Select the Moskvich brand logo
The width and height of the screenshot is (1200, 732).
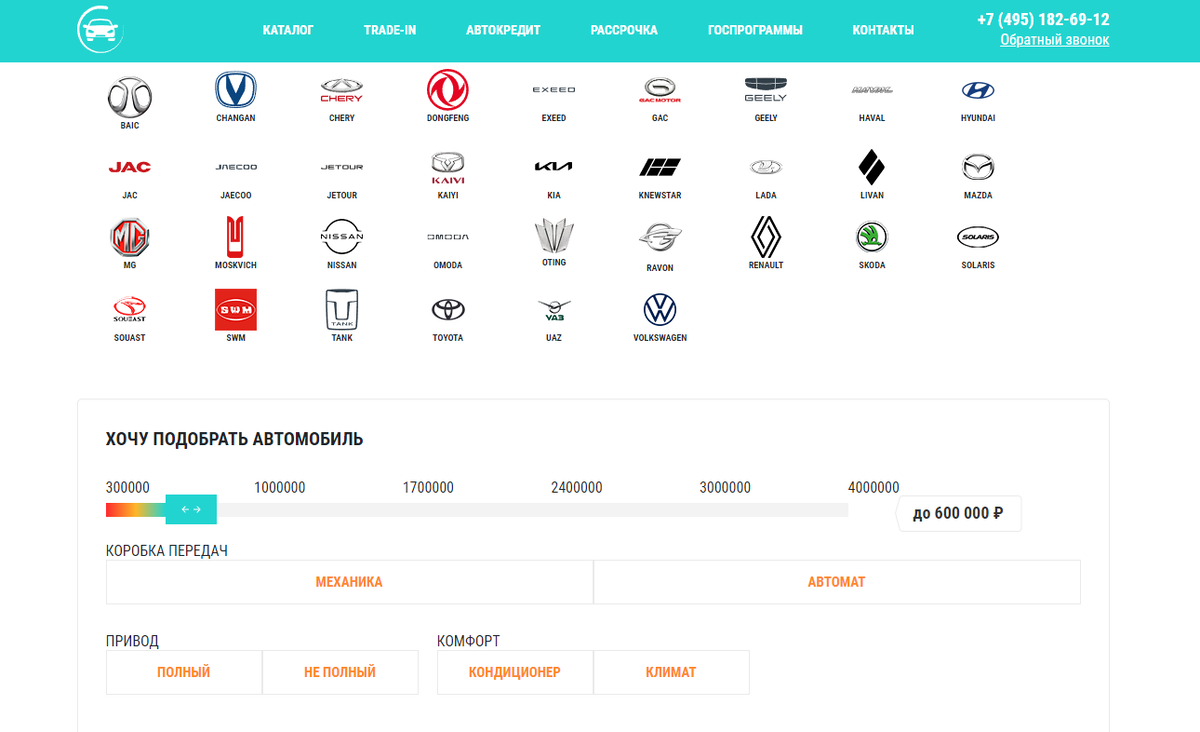tap(236, 237)
